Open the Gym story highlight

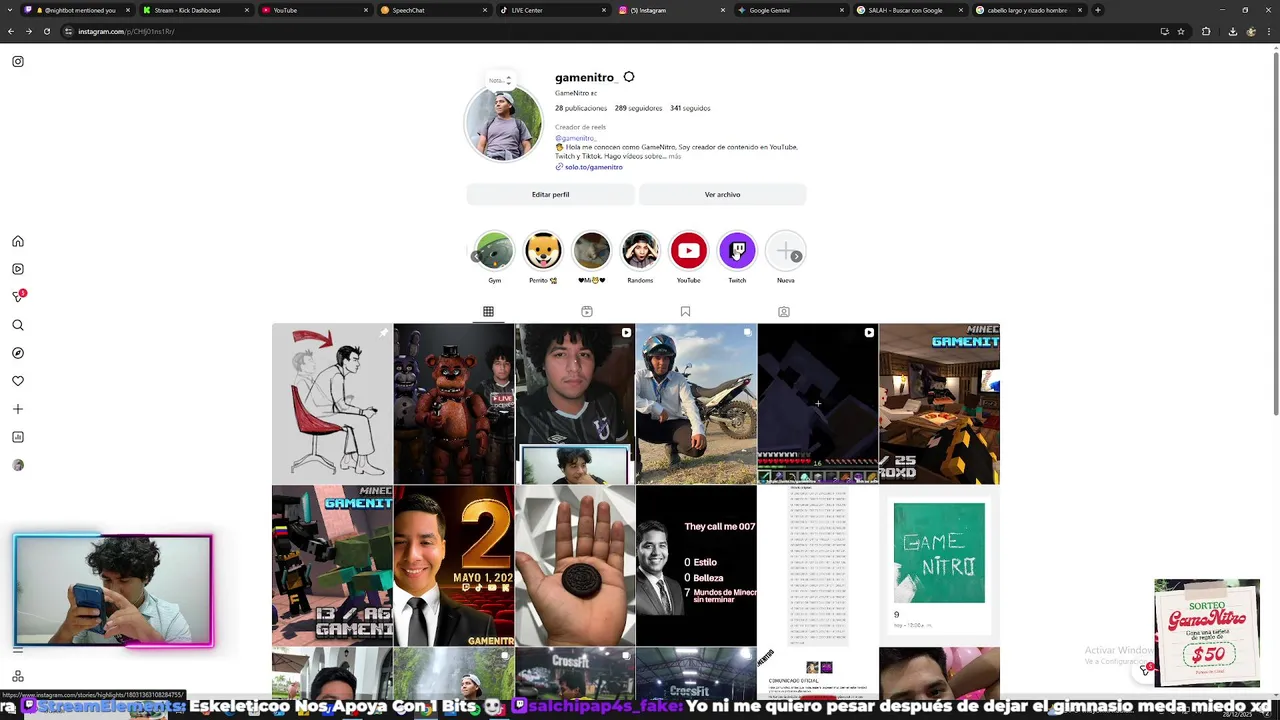494,251
